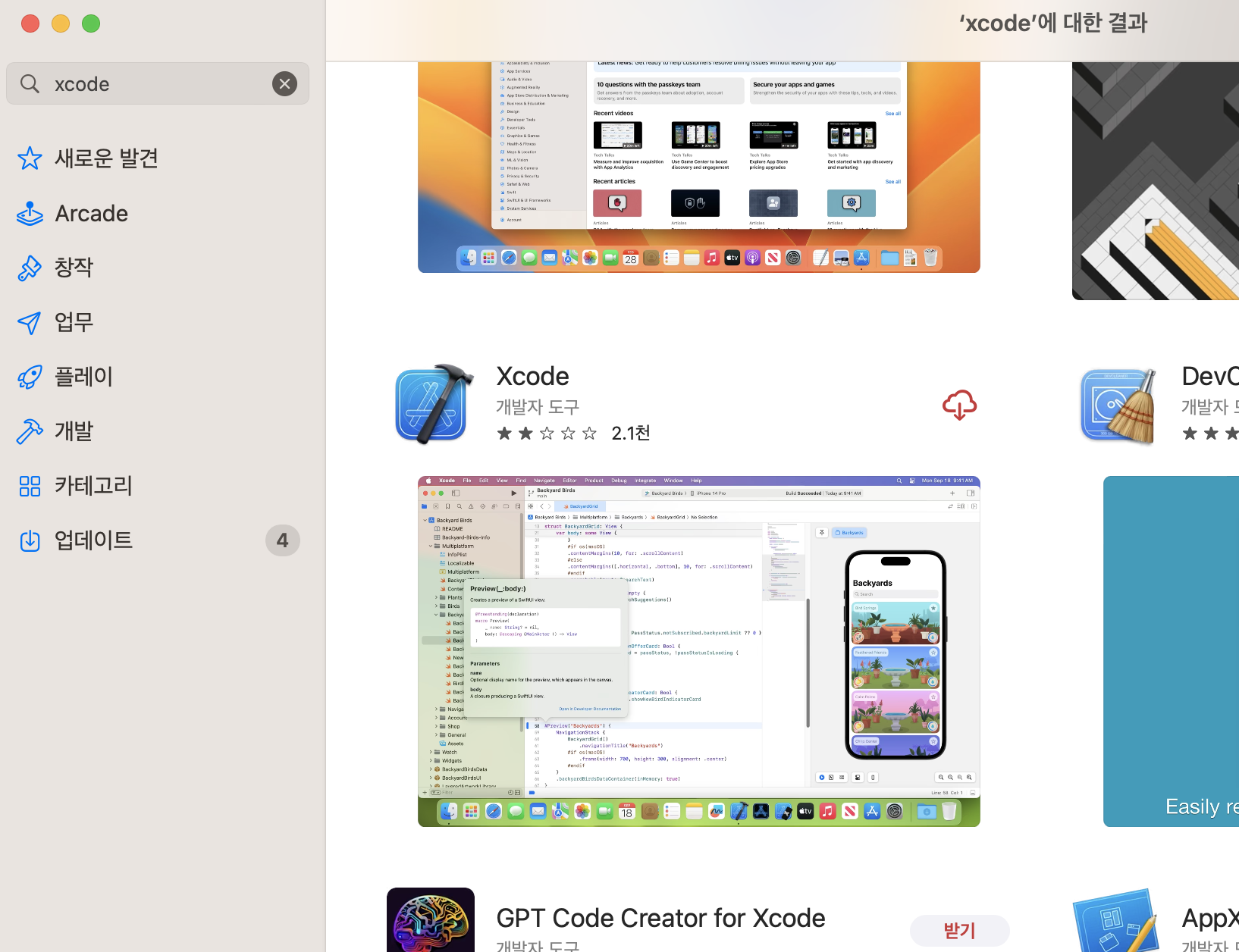This screenshot has height=952, width=1239.
Task: Open the geometric blocks screenshot thumbnail
Action: (1156, 181)
